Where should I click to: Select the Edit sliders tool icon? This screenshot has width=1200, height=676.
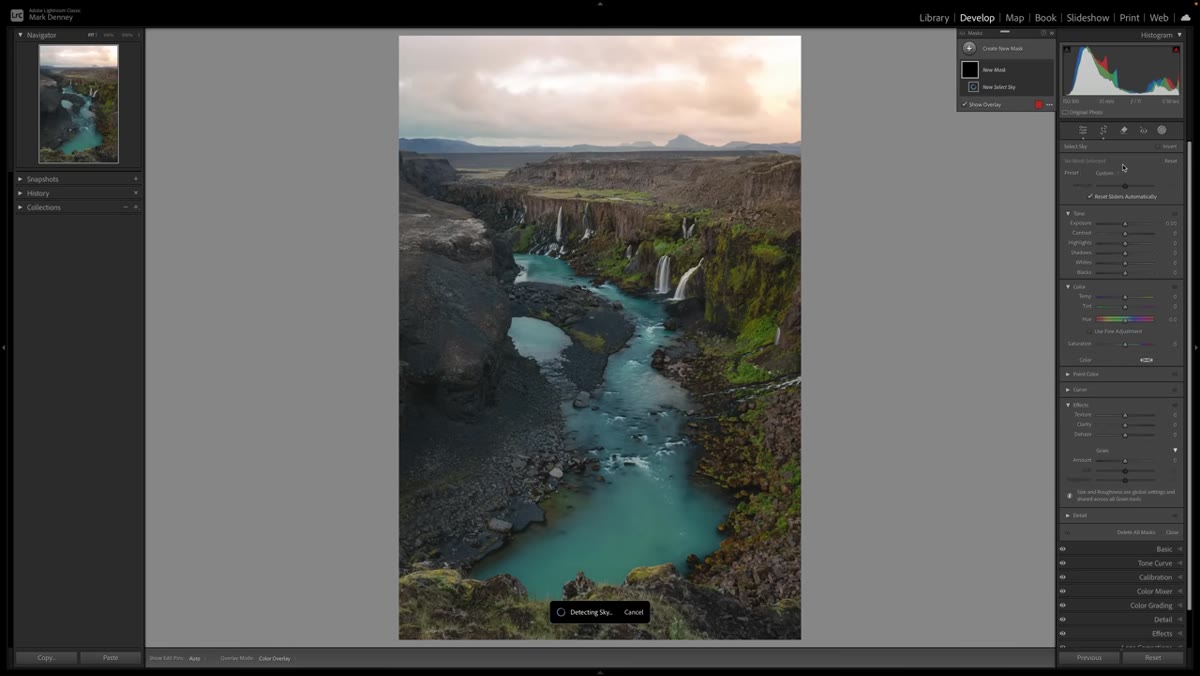coord(1083,130)
